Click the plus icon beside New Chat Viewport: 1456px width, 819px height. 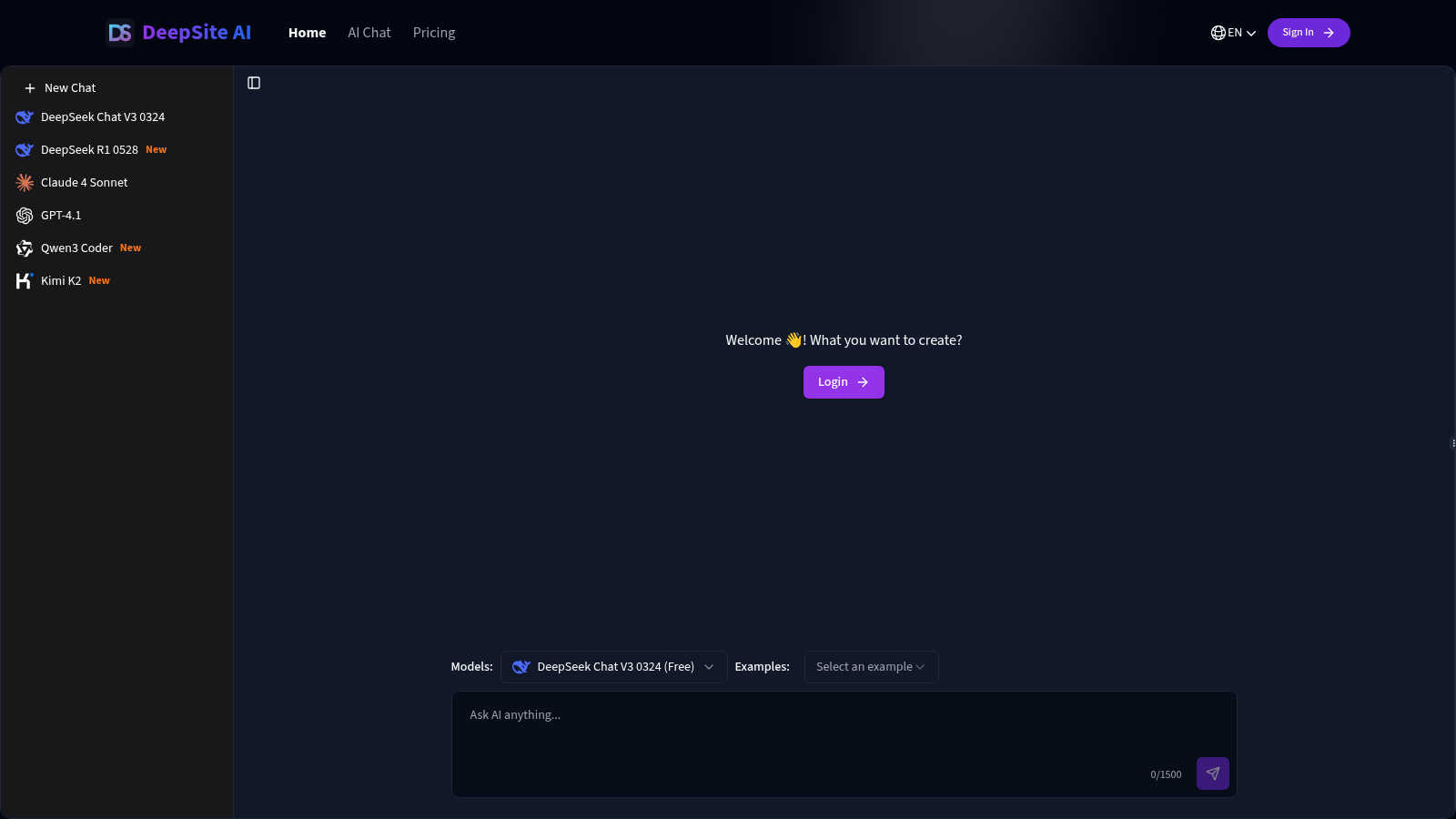(30, 88)
